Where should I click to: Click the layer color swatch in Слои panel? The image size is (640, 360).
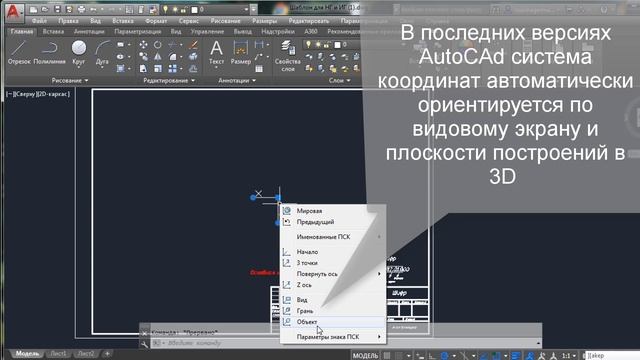tap(338, 44)
